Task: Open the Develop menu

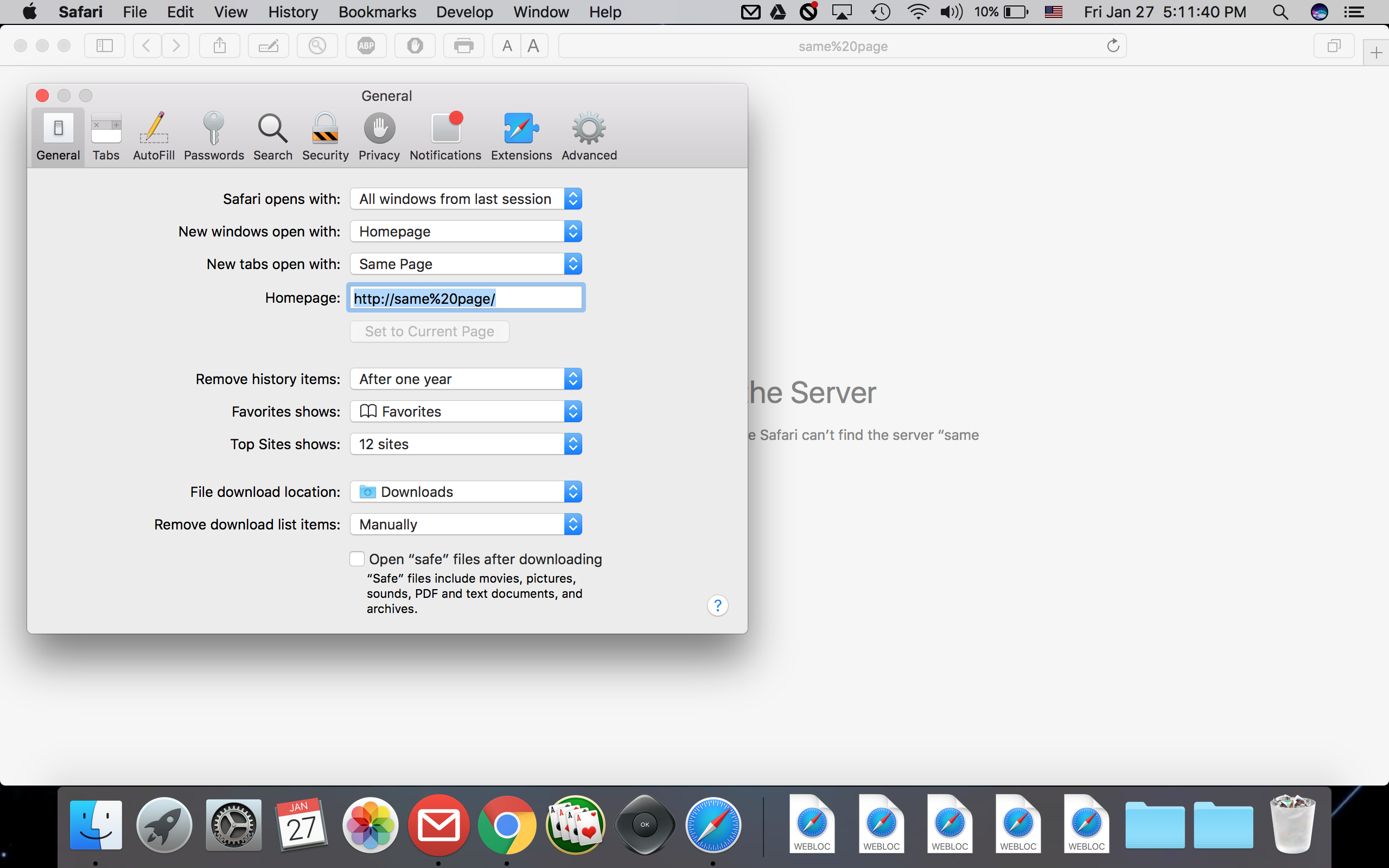Action: click(x=464, y=12)
